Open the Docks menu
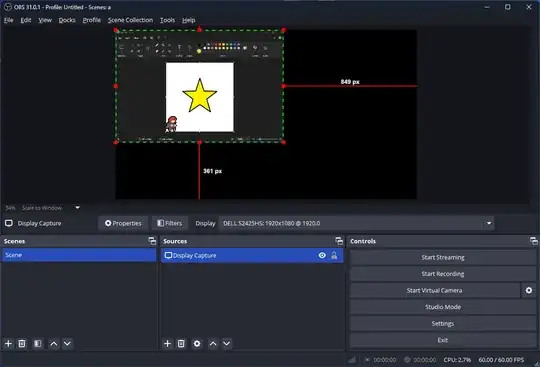The height and width of the screenshot is (367, 540). [x=67, y=20]
